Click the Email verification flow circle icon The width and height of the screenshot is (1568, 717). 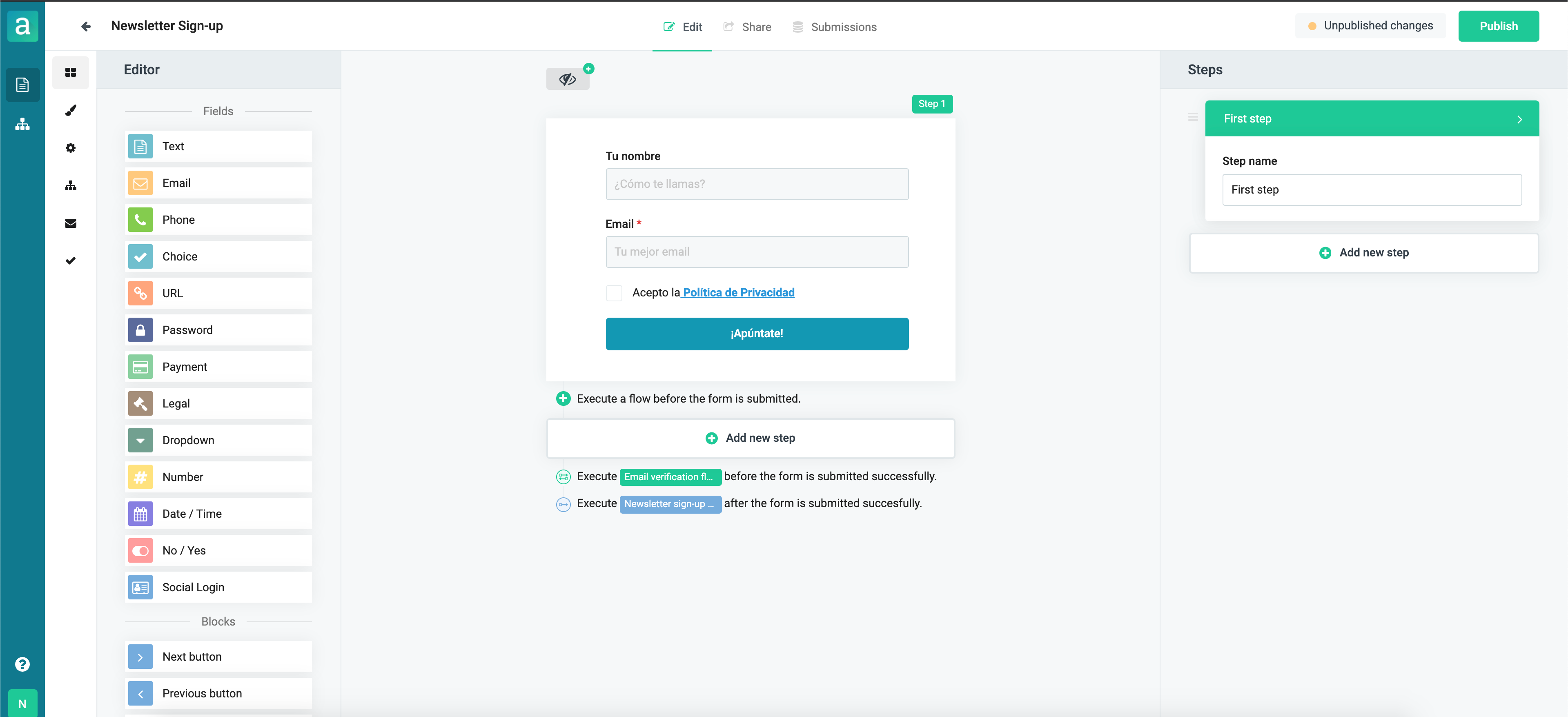pyautogui.click(x=563, y=477)
